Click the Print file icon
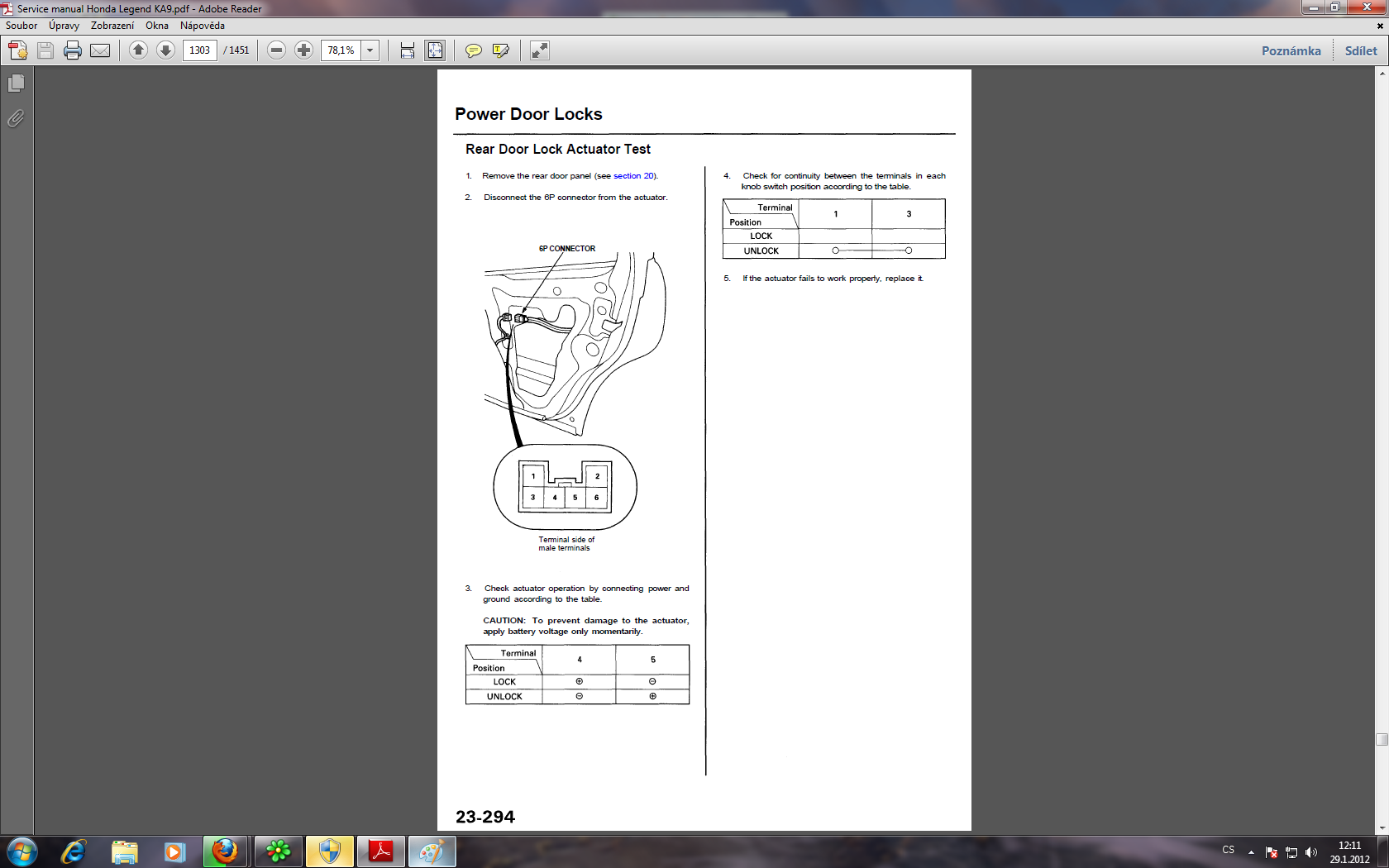The width and height of the screenshot is (1389, 868). (73, 50)
